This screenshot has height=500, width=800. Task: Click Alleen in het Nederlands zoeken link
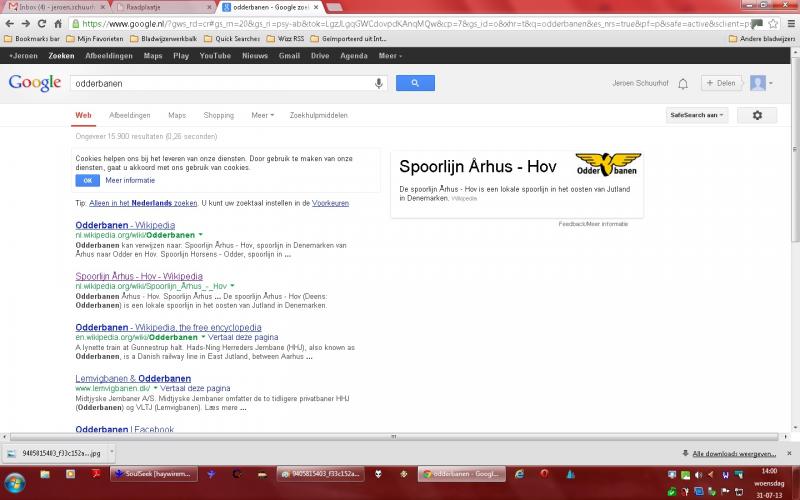143,203
